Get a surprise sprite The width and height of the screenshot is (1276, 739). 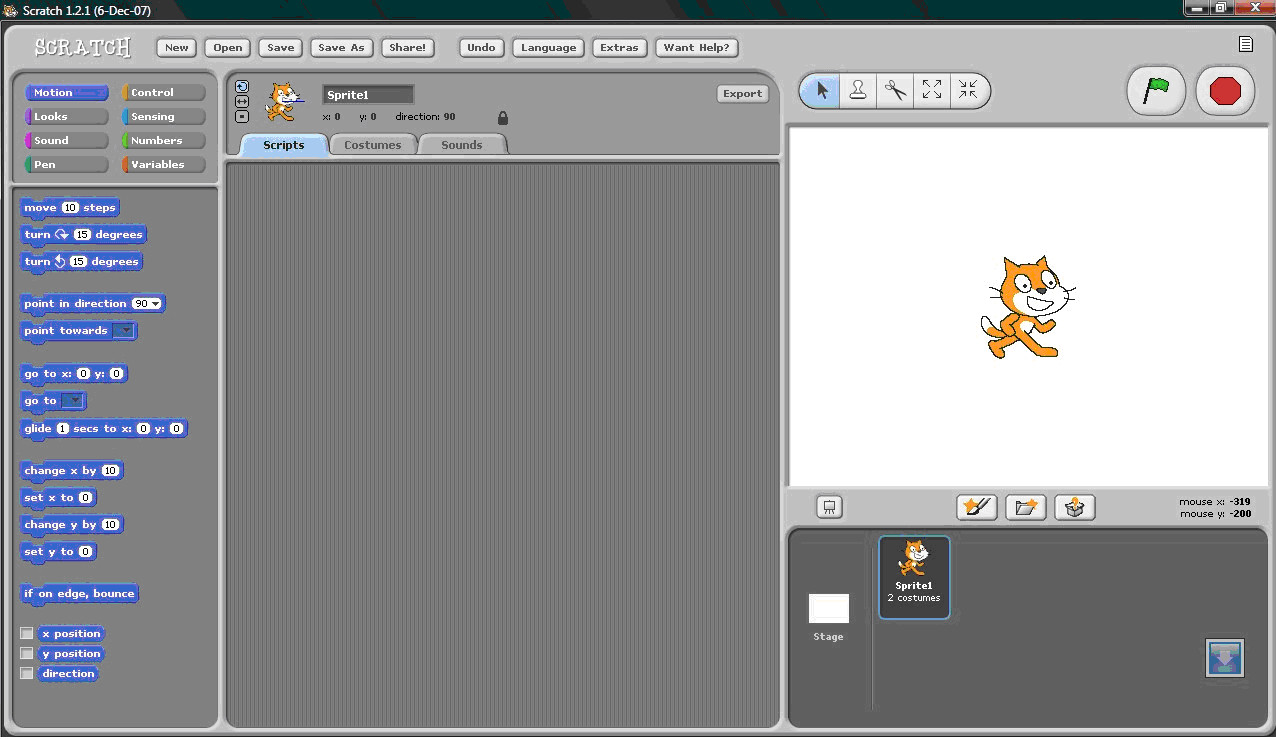(x=1074, y=507)
